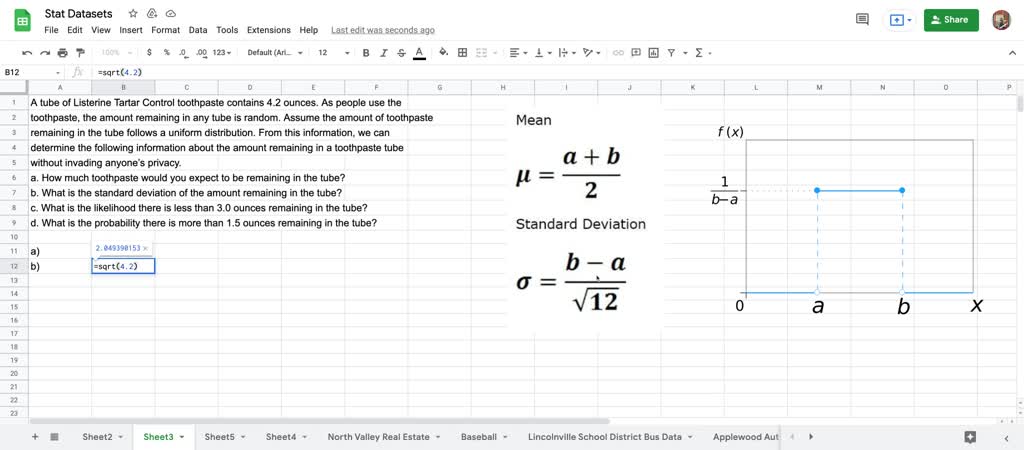Click the green Share button
Image resolution: width=1024 pixels, height=450 pixels.
pyautogui.click(x=951, y=20)
